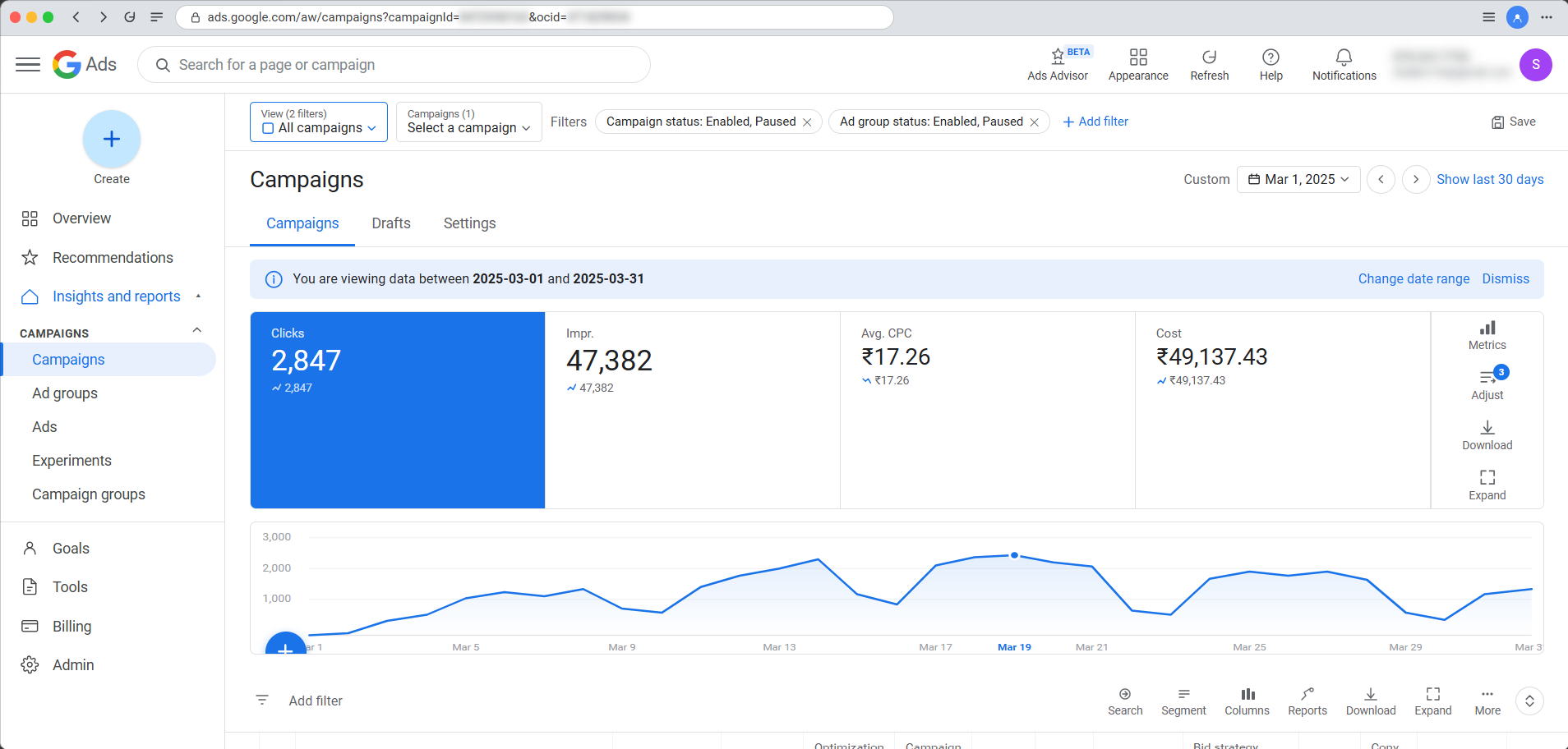Open Ad groups in sidebar
This screenshot has width=1568, height=749.
pyautogui.click(x=65, y=393)
